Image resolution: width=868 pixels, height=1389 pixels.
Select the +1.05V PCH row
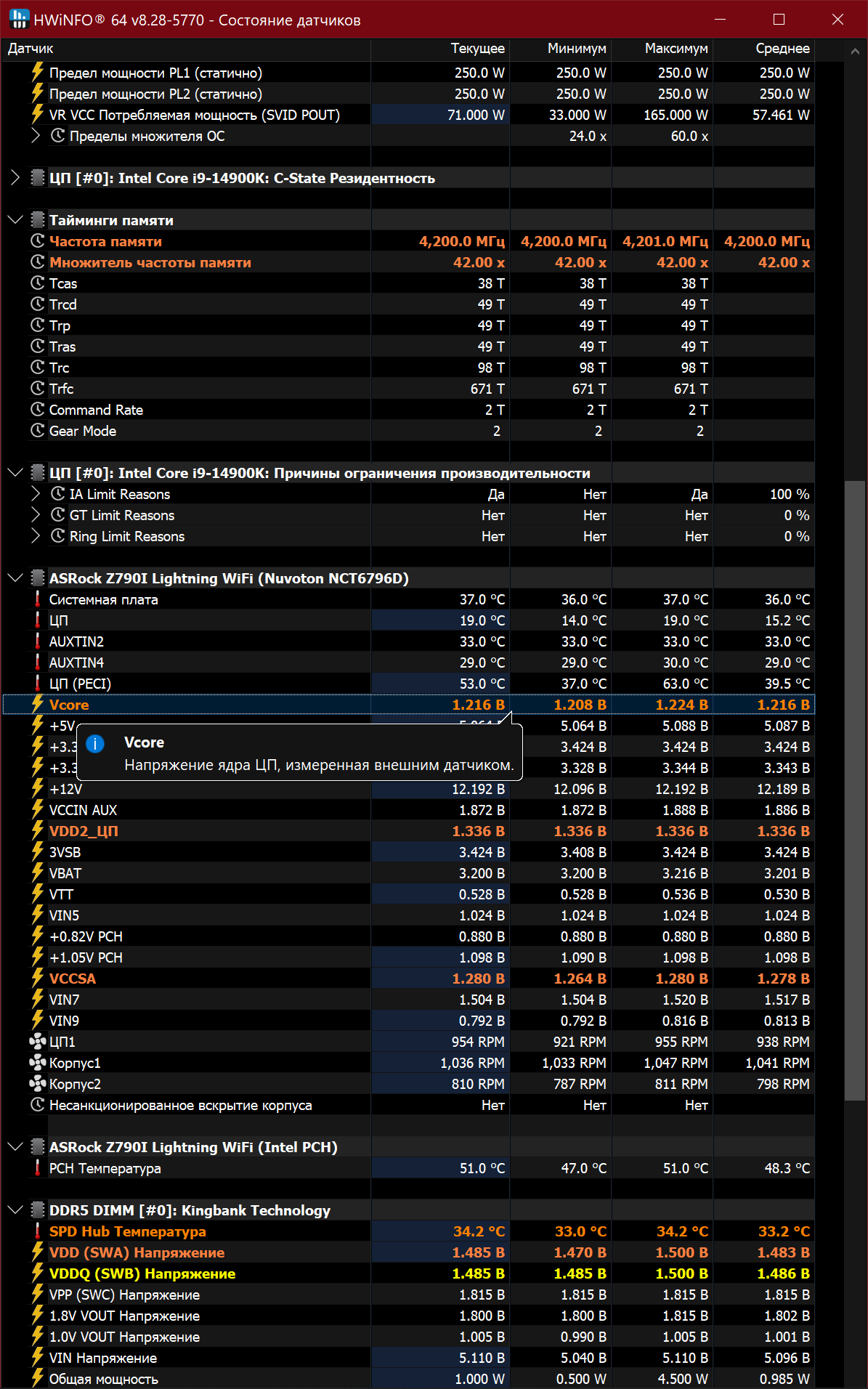408,957
